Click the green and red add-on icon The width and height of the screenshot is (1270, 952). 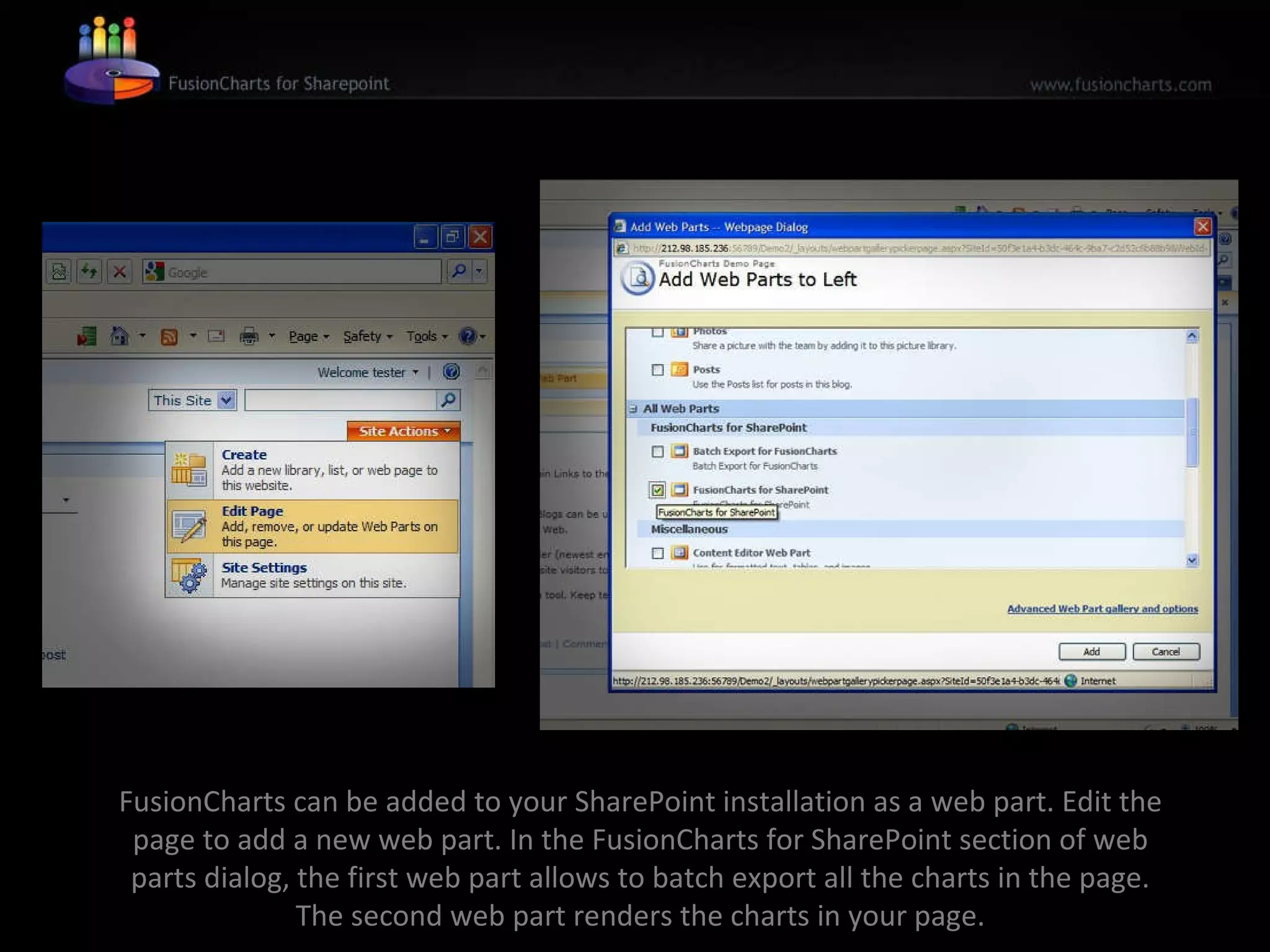[x=87, y=337]
